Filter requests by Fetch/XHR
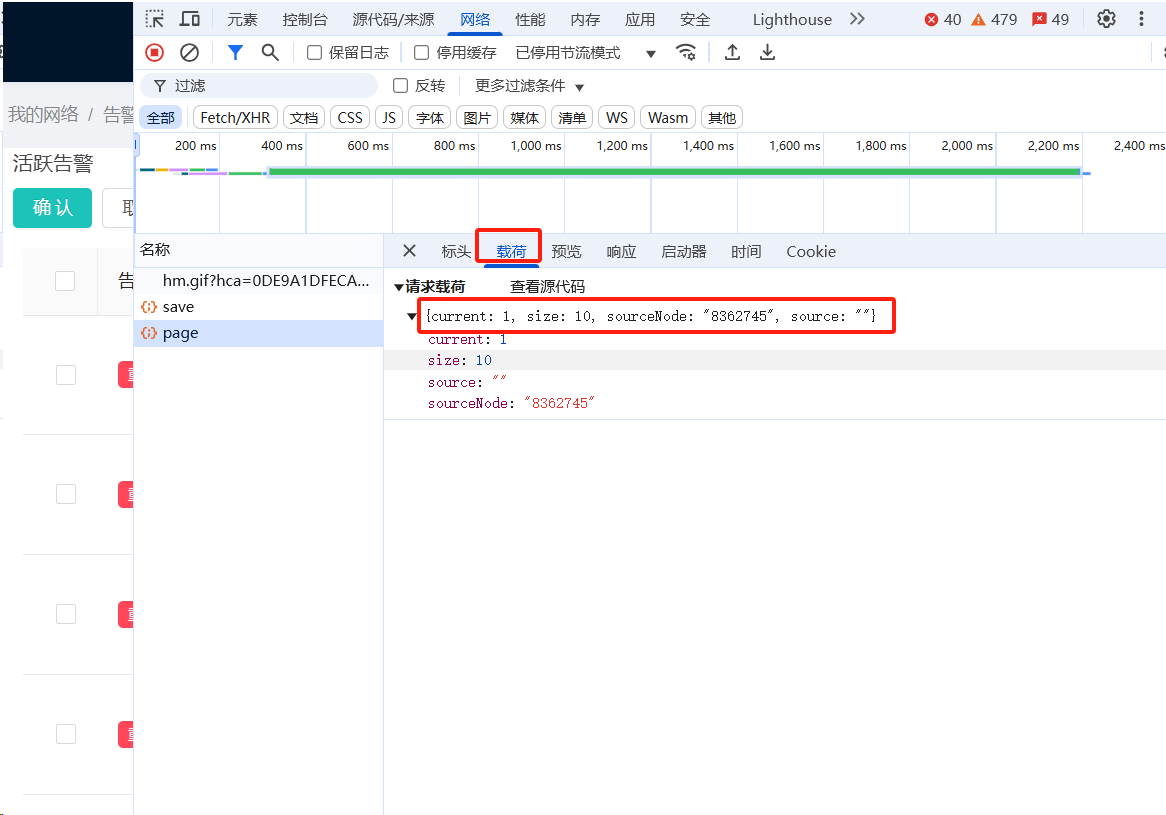1166x815 pixels. [235, 117]
